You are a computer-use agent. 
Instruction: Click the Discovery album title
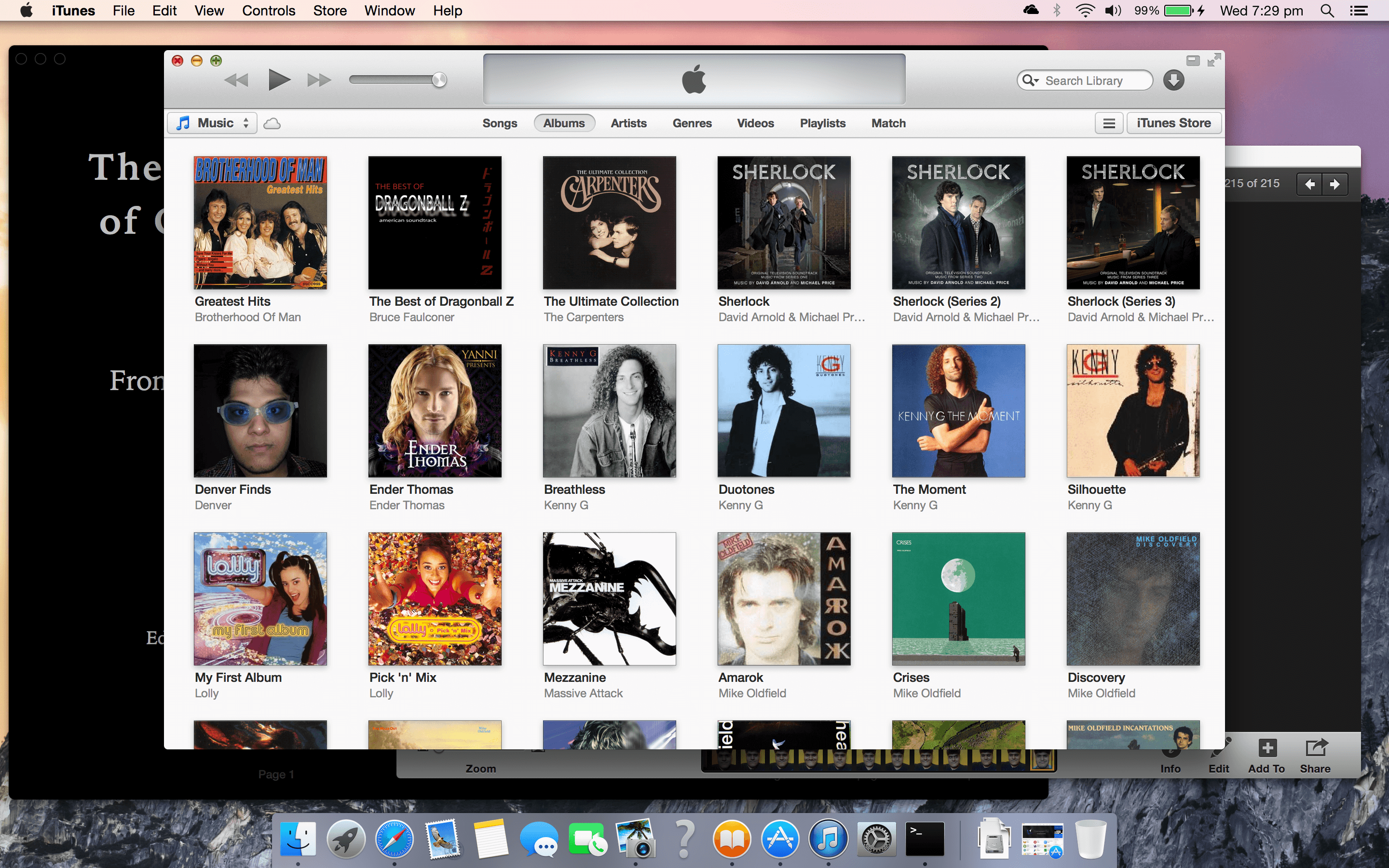click(x=1096, y=678)
